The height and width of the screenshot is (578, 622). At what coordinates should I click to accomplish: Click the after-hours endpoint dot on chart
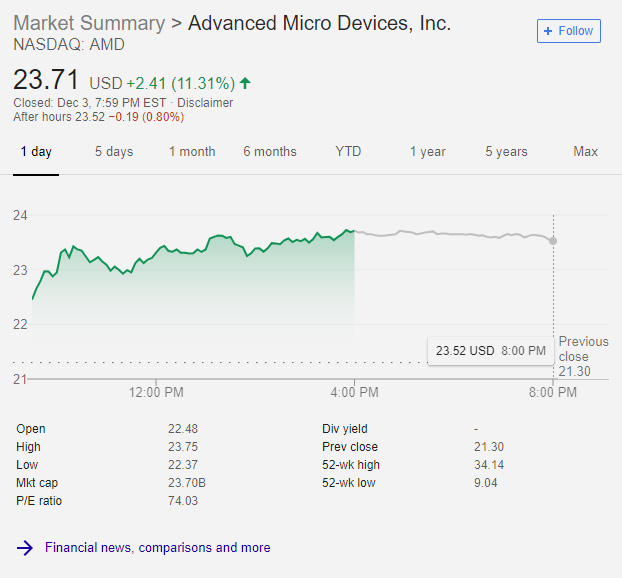click(x=553, y=241)
